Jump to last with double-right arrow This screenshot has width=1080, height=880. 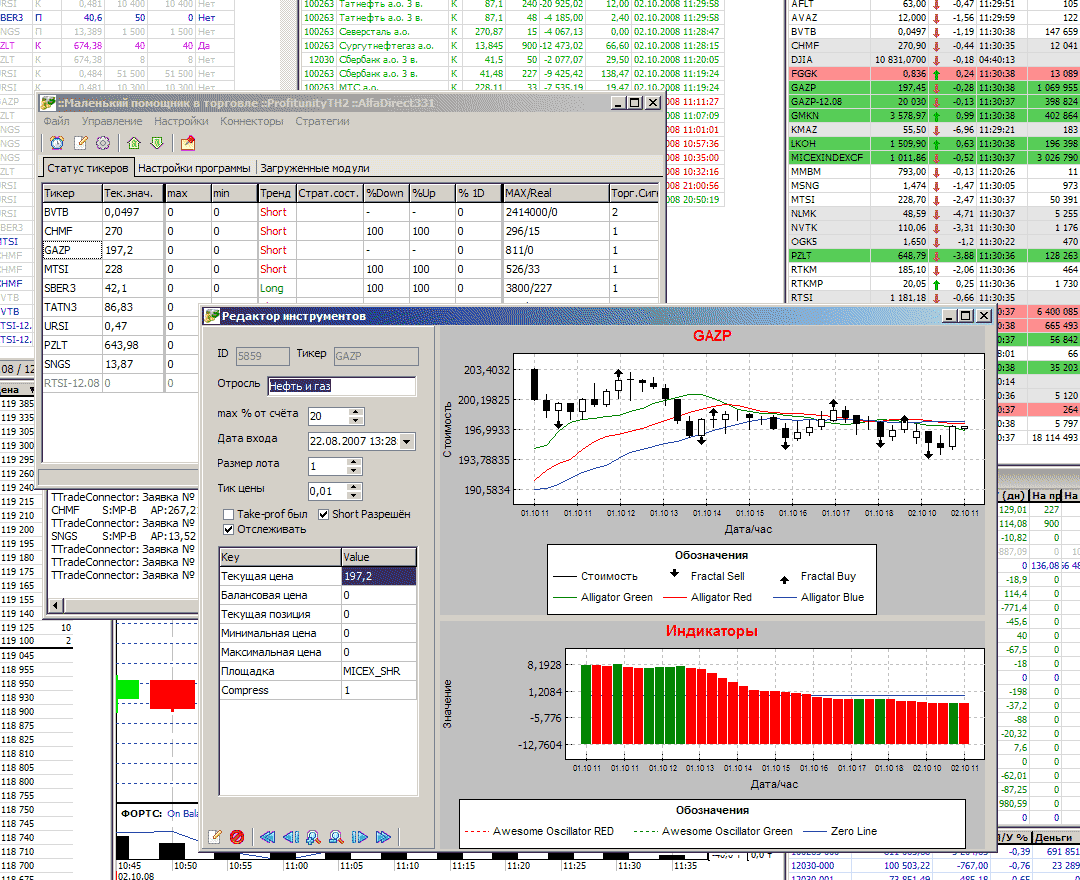click(x=383, y=837)
